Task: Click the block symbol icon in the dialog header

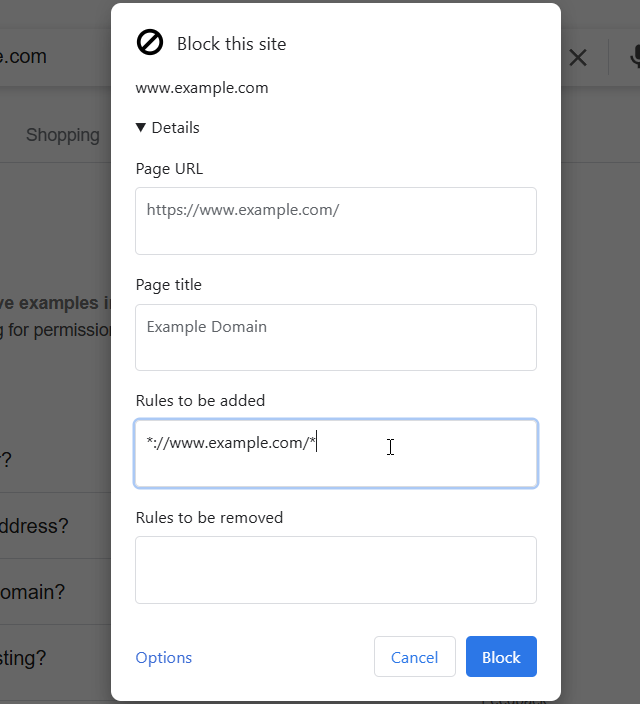Action: 150,43
